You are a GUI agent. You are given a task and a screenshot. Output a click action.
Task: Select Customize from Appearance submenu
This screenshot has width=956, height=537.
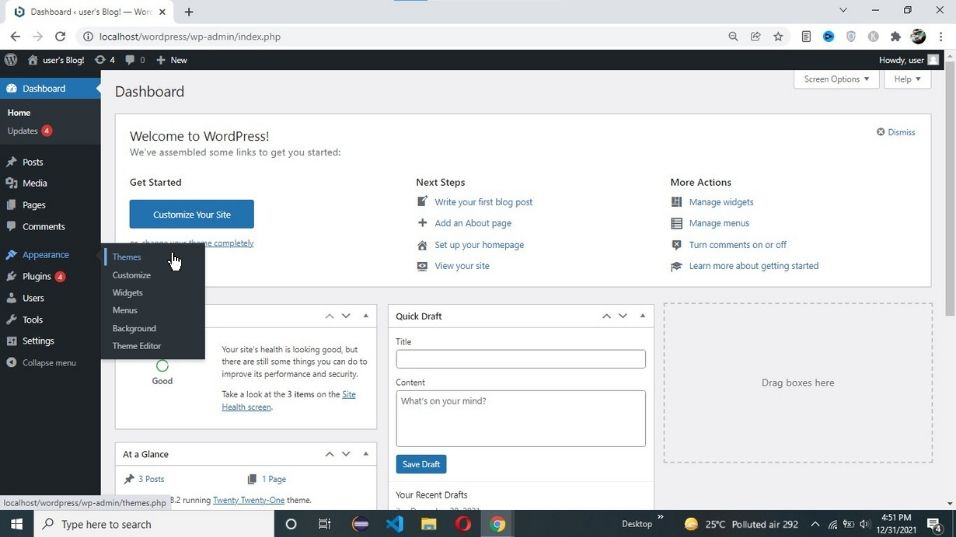coord(131,275)
